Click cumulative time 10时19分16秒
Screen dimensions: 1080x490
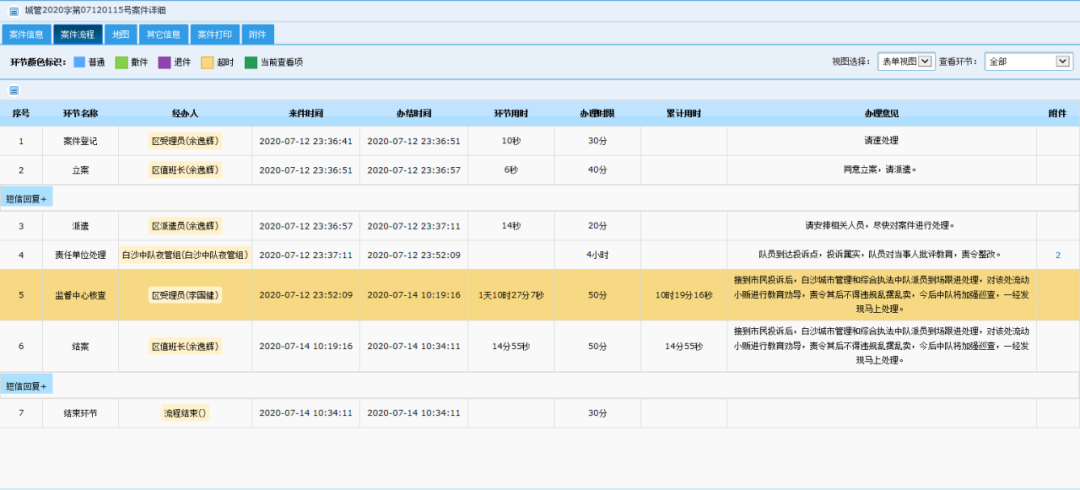(x=684, y=295)
